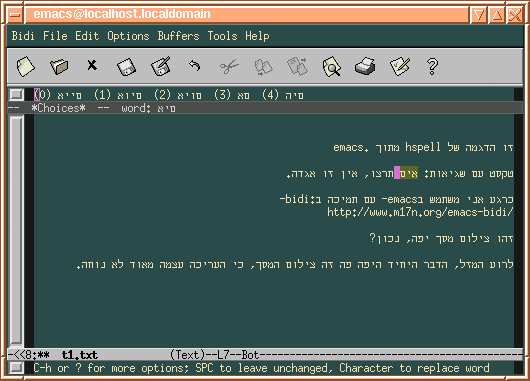The image size is (530, 381).
Task: Open the Tools menu
Action: 222,36
